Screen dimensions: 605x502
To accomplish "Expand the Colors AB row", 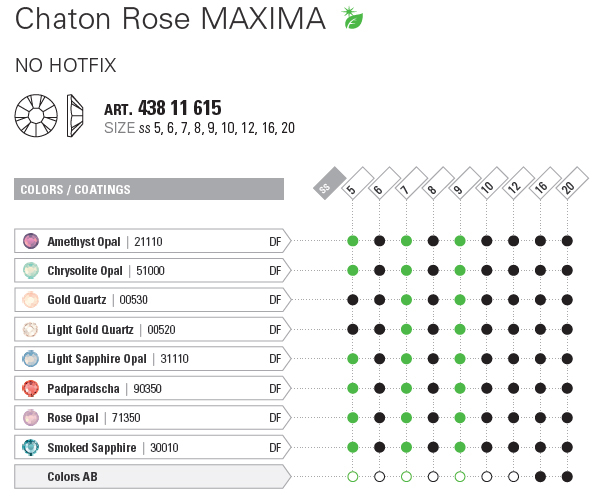I will (150, 477).
